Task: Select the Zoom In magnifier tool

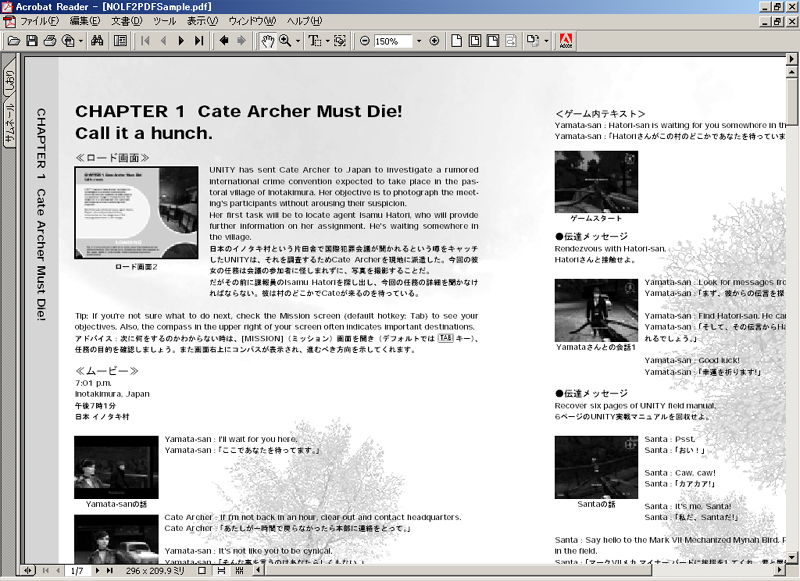Action: [x=285, y=41]
